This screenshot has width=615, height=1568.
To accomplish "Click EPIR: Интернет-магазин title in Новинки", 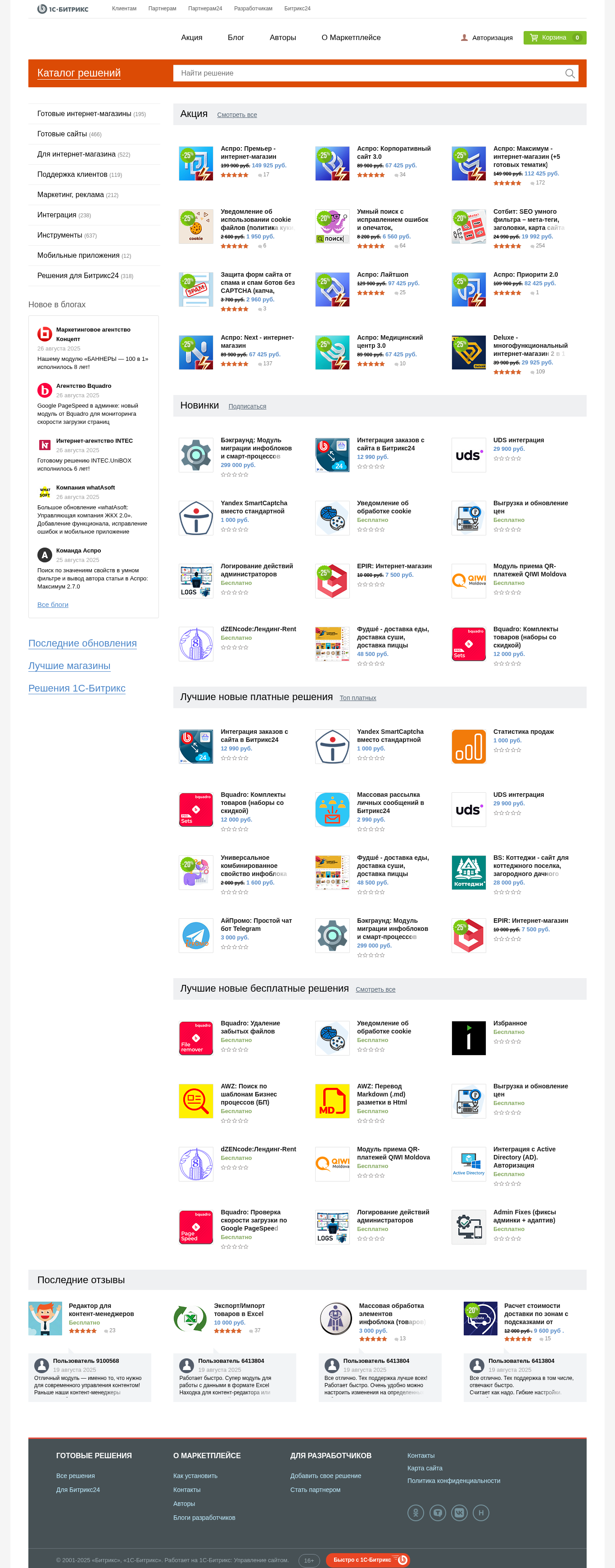I will pyautogui.click(x=394, y=566).
